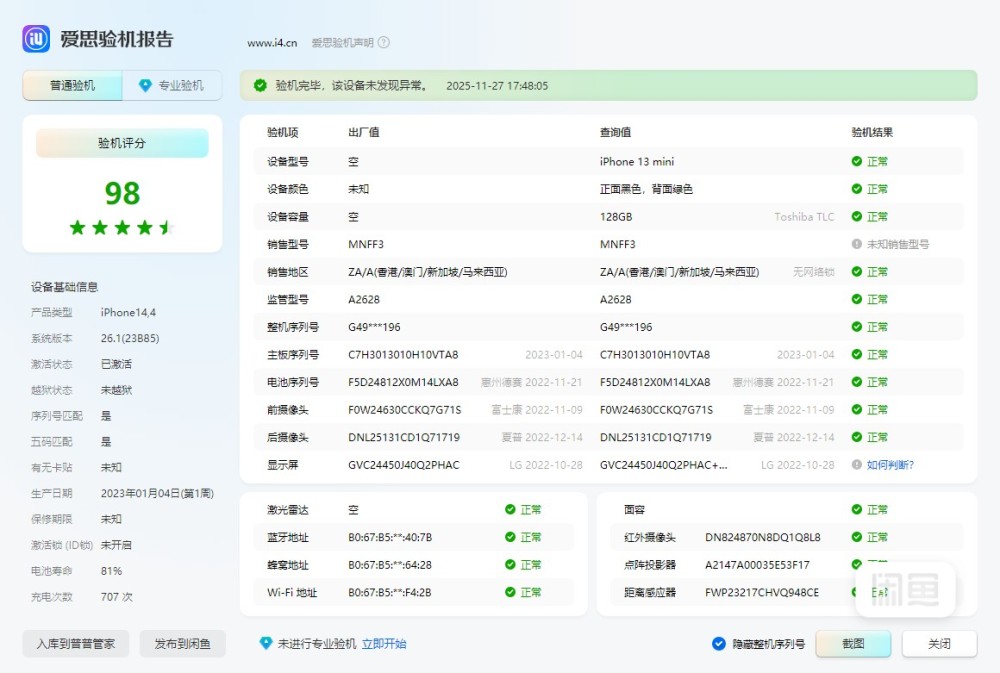
Task: Click green check icon in 验机完毕 banner
Action: [260, 85]
